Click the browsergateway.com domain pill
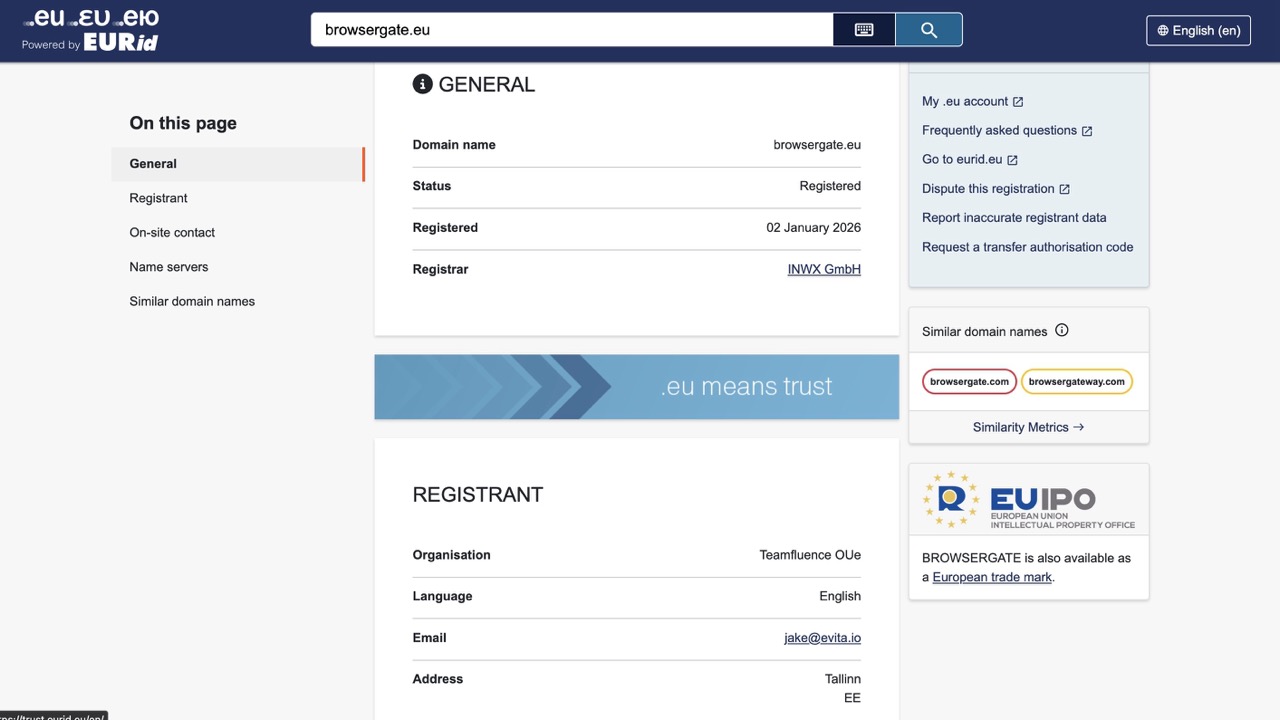This screenshot has width=1280, height=720. 1076,381
